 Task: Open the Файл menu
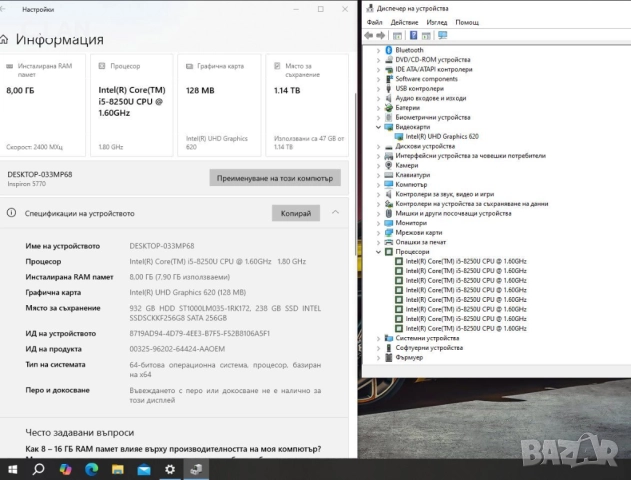click(x=374, y=22)
